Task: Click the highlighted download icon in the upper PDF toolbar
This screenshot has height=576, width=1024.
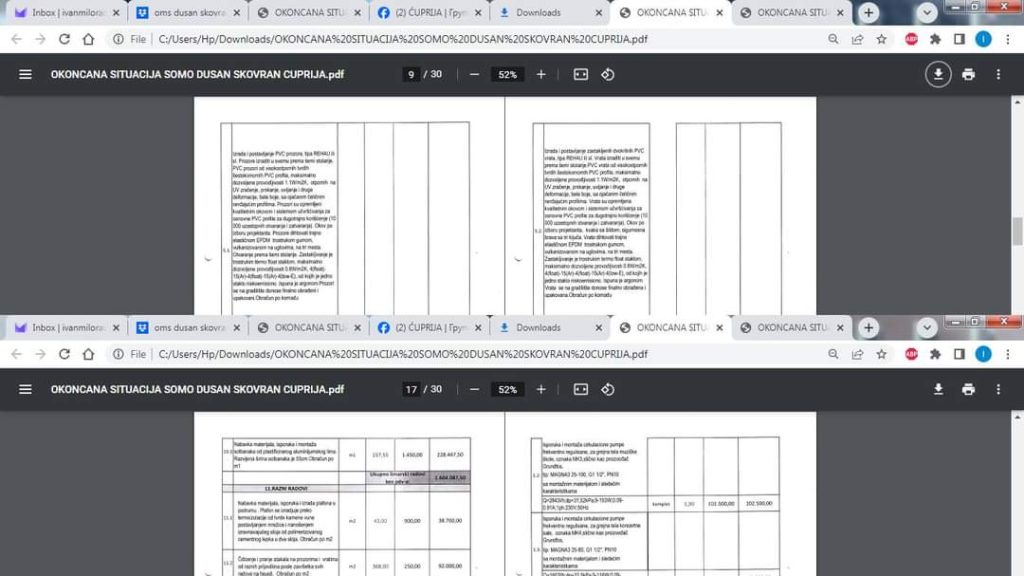Action: (938, 75)
